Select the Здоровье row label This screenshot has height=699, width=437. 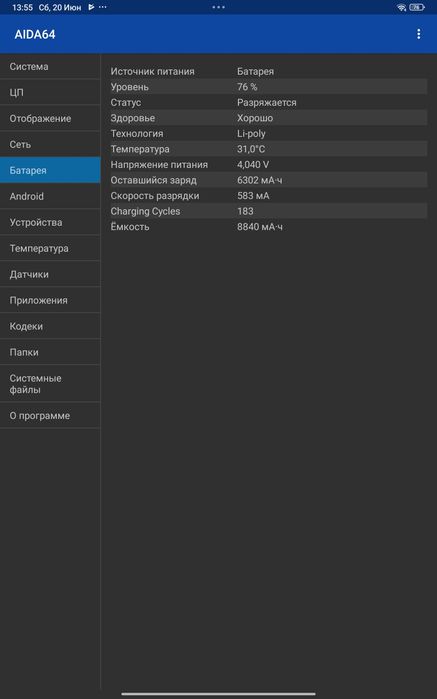133,118
